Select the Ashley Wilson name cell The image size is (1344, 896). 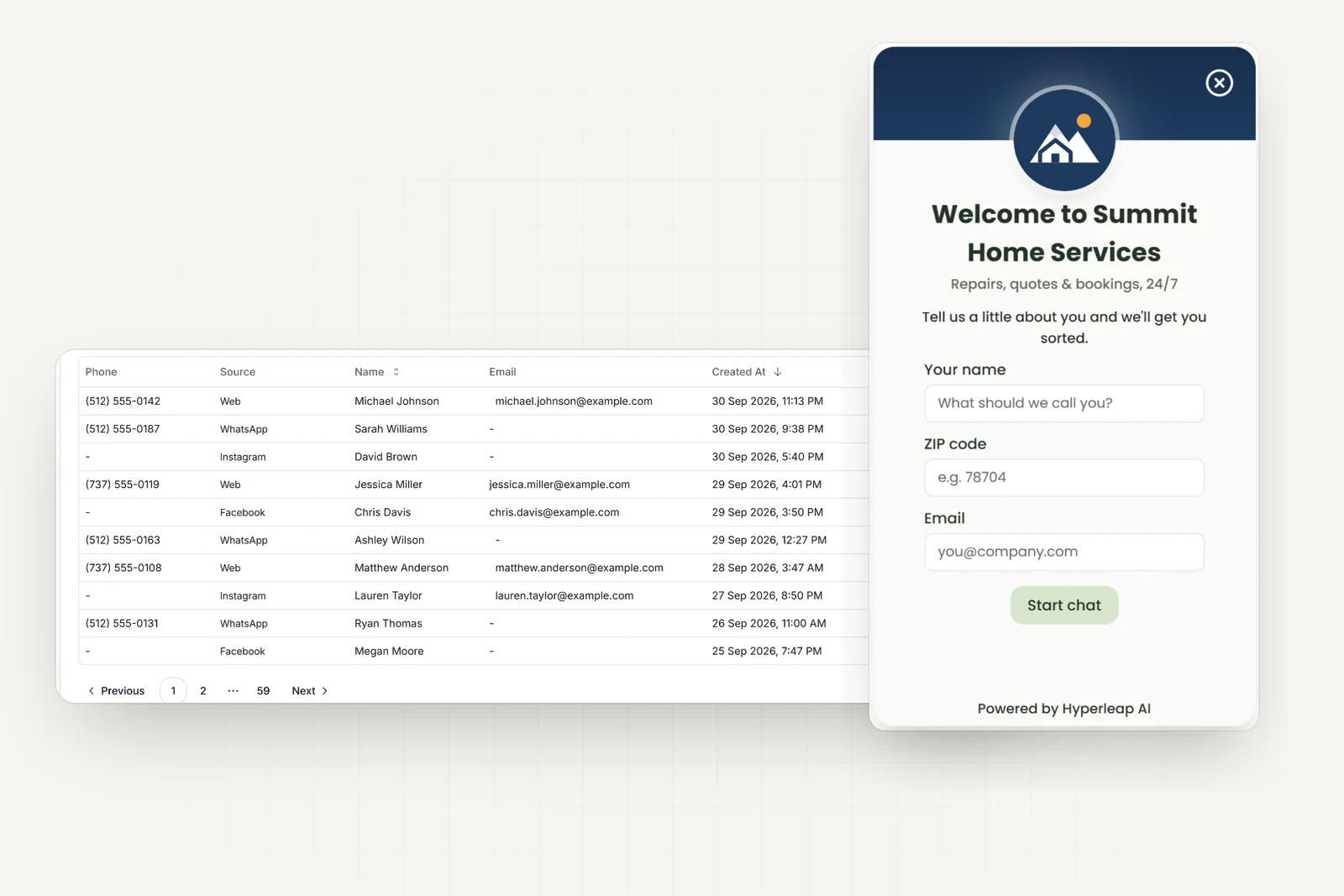click(389, 540)
